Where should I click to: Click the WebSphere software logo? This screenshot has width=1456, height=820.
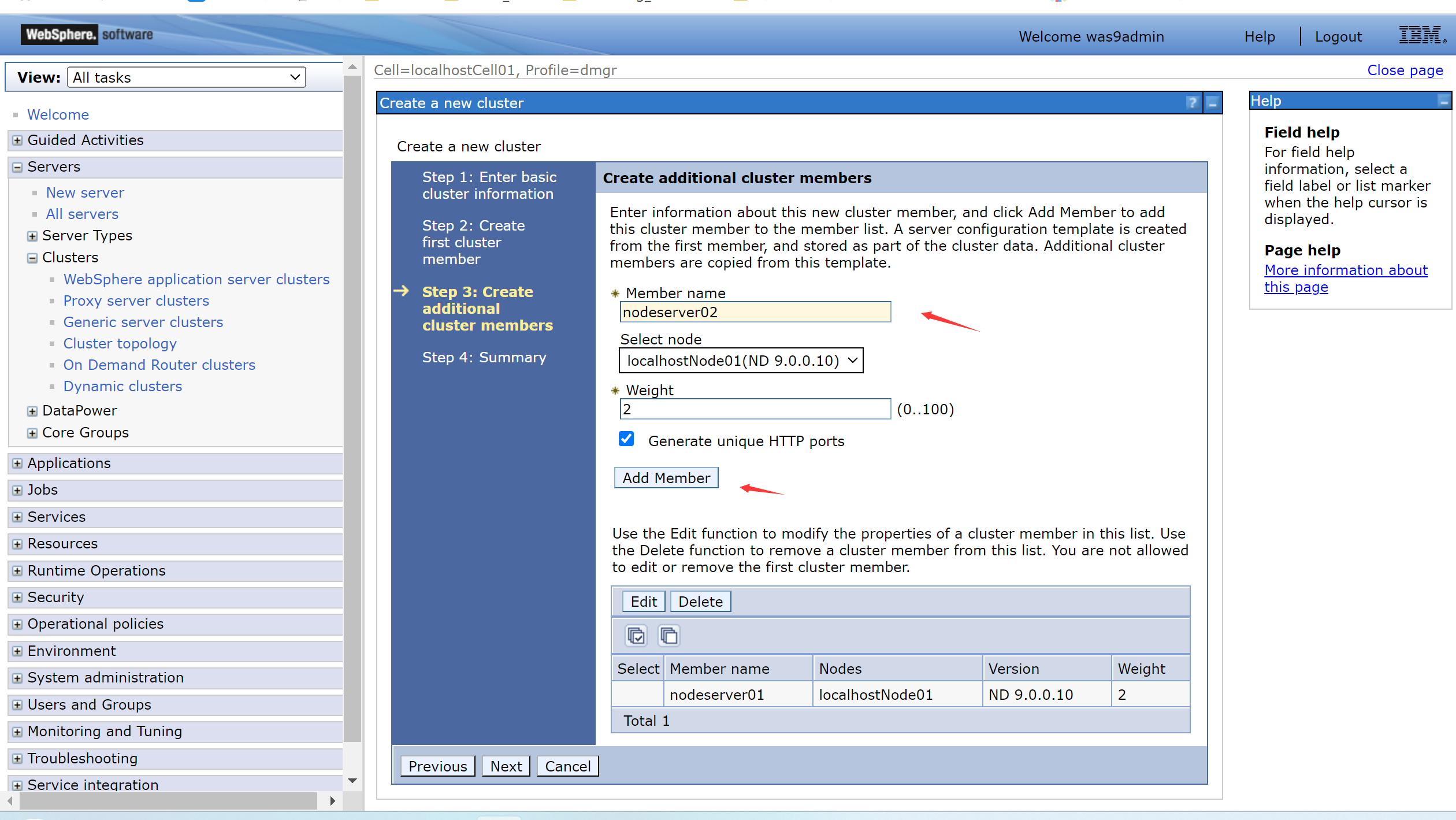click(88, 35)
